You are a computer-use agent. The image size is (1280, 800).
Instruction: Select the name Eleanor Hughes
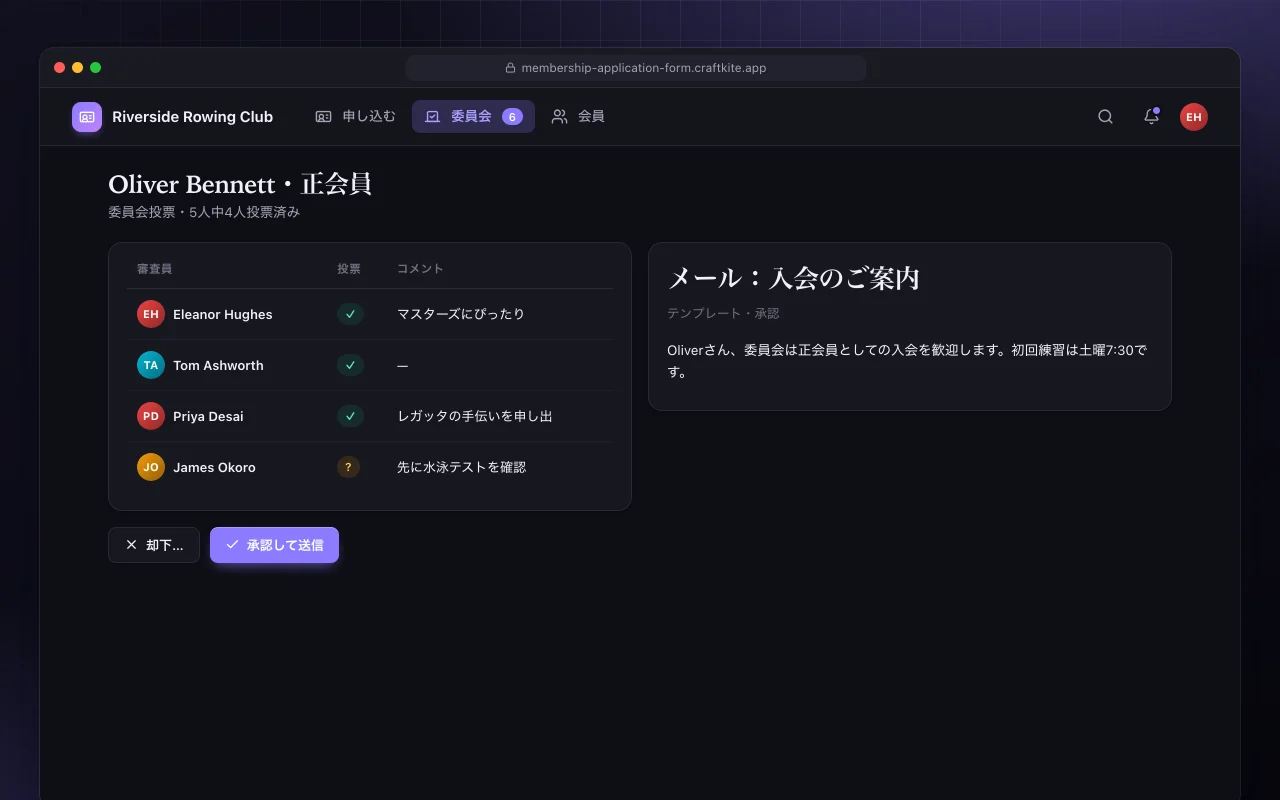pyautogui.click(x=223, y=314)
